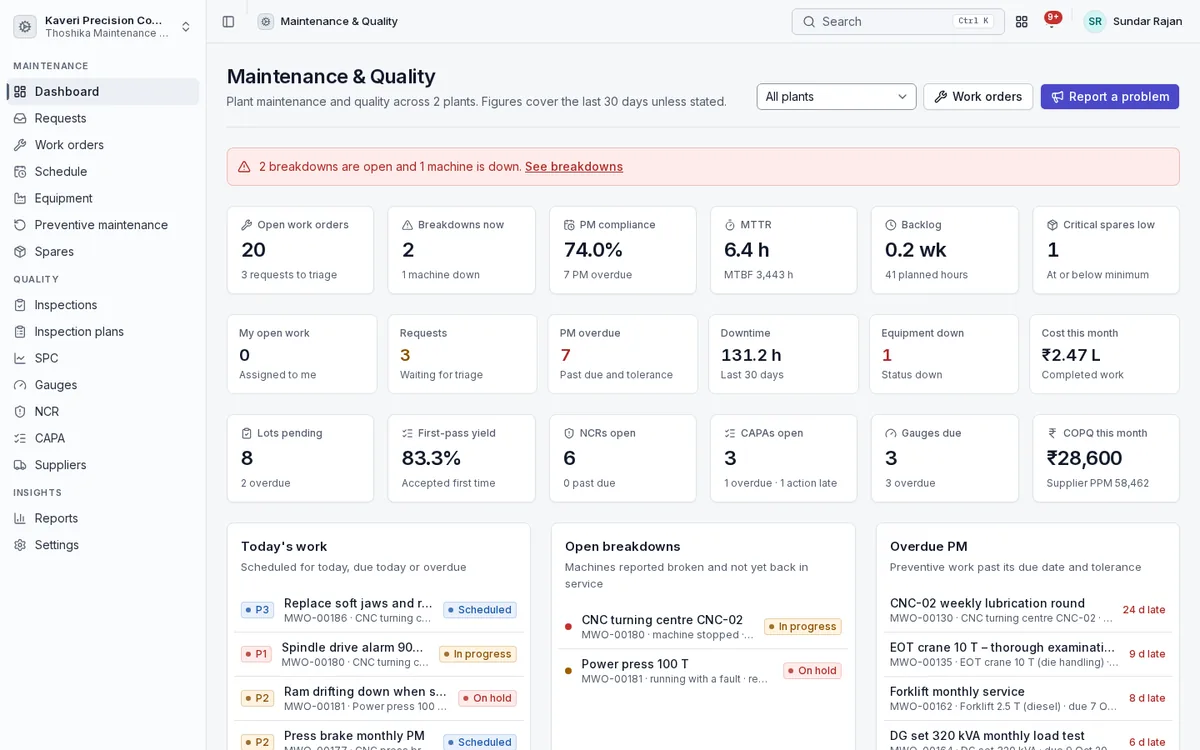
Task: Open the apps grid icon
Action: click(1021, 21)
